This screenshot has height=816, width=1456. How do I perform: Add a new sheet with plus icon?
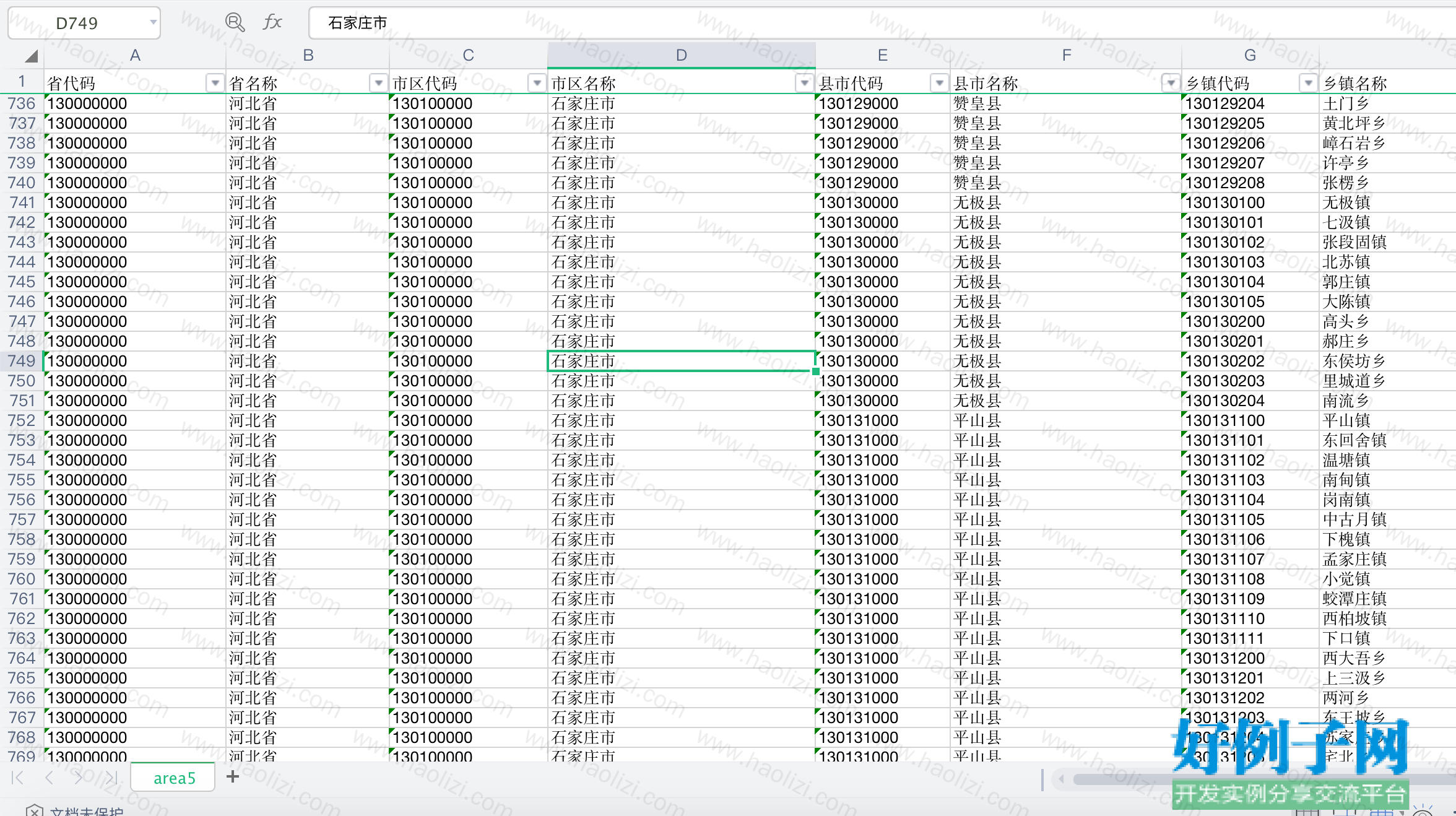pos(233,776)
